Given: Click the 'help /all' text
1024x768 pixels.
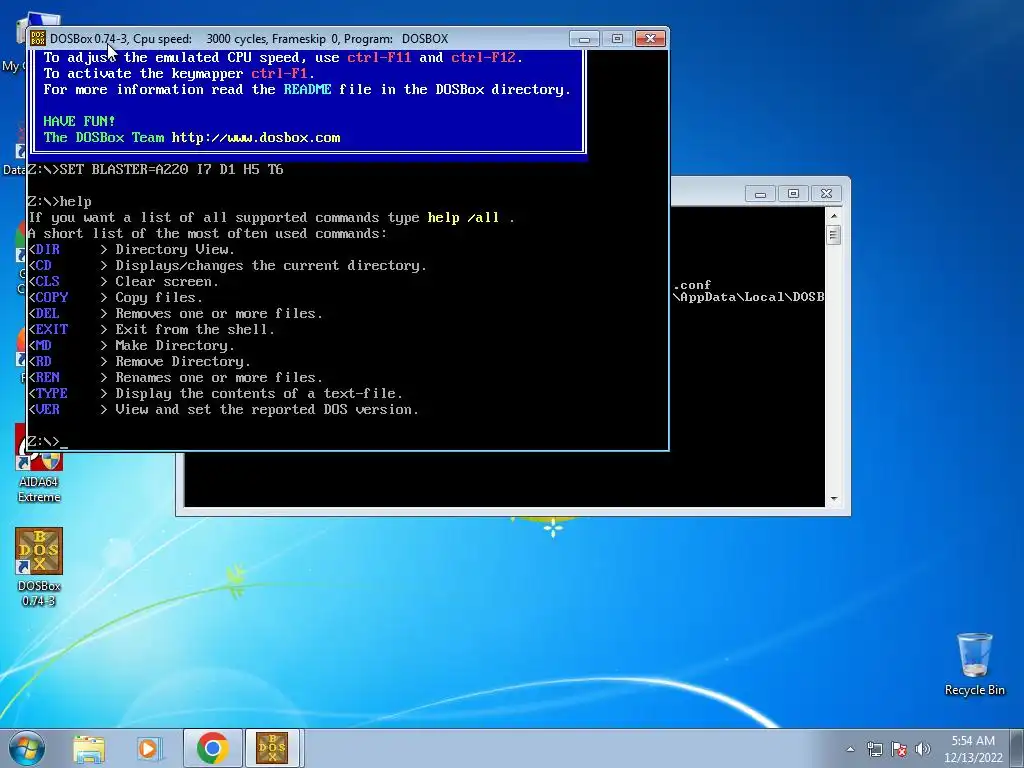Looking at the screenshot, I should click(463, 217).
